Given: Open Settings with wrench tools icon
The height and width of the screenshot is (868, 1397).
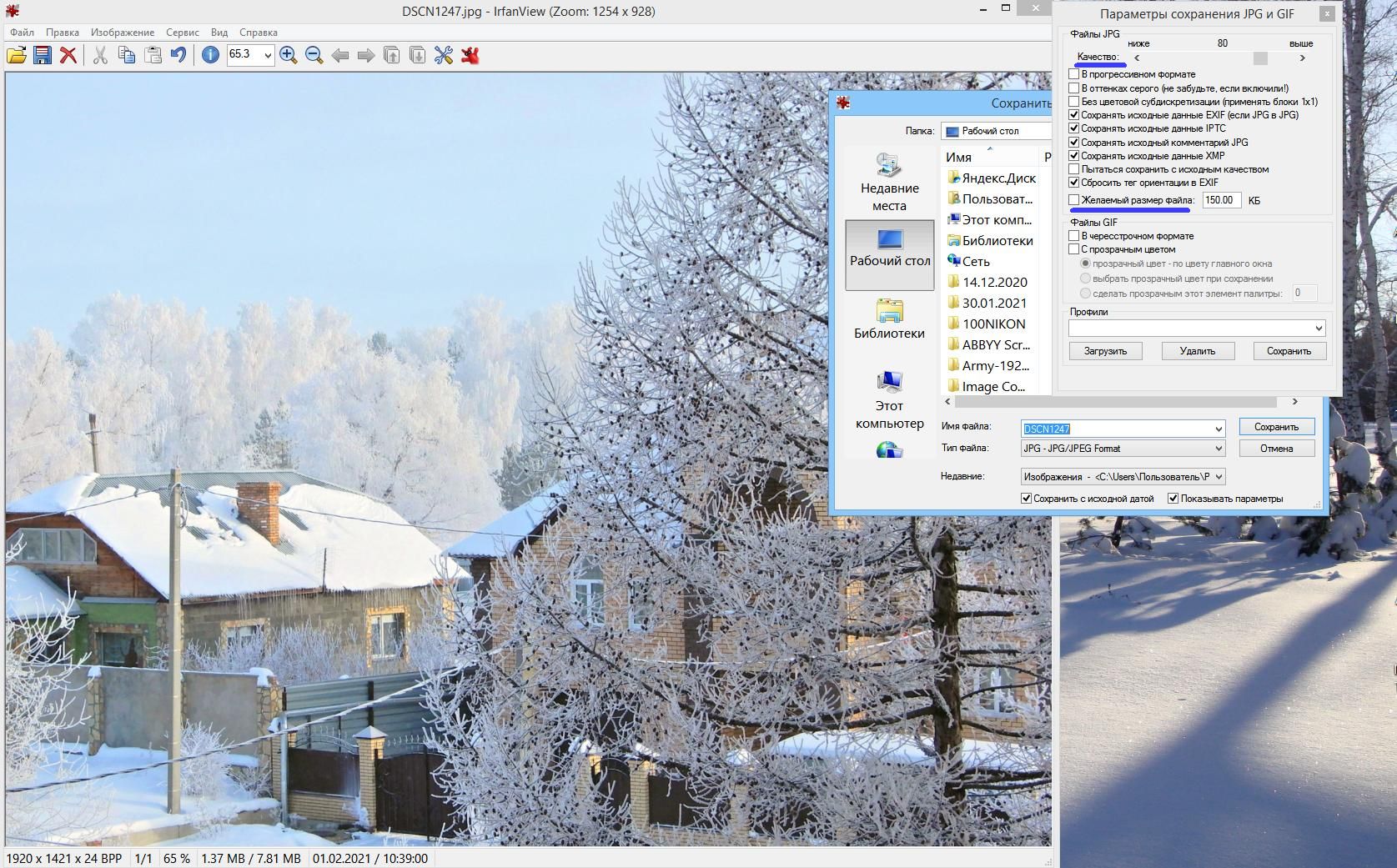Looking at the screenshot, I should pos(444,55).
